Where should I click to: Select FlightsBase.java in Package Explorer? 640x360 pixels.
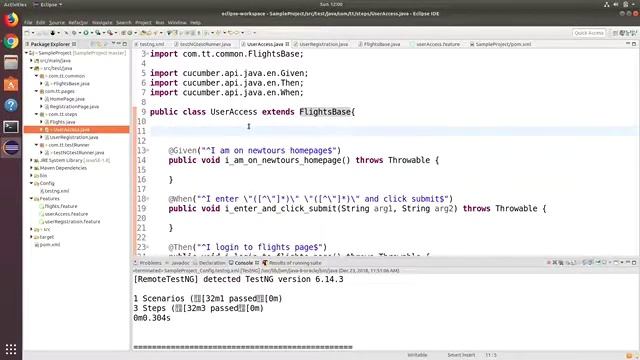click(x=71, y=84)
